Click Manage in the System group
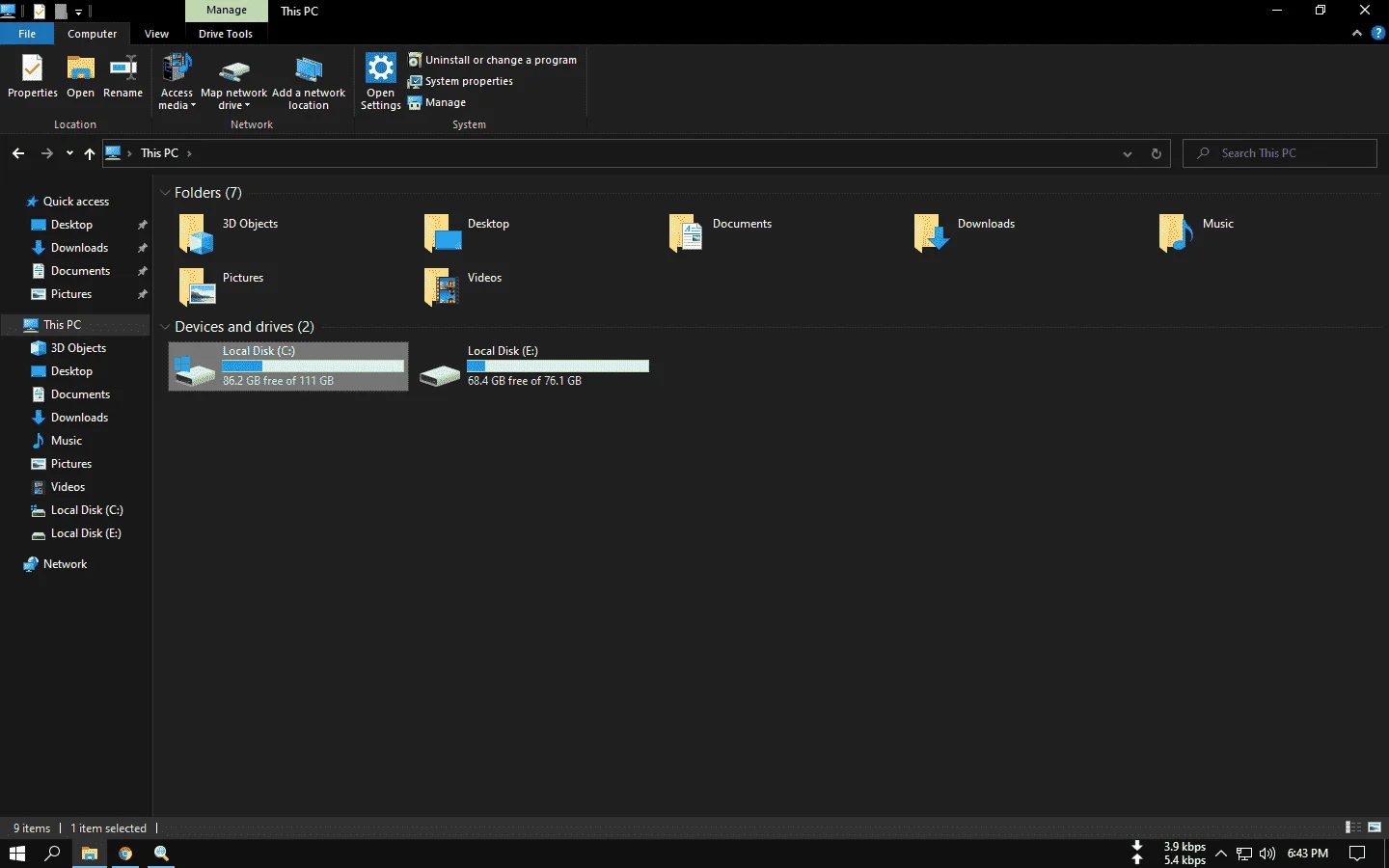1389x868 pixels. click(437, 102)
